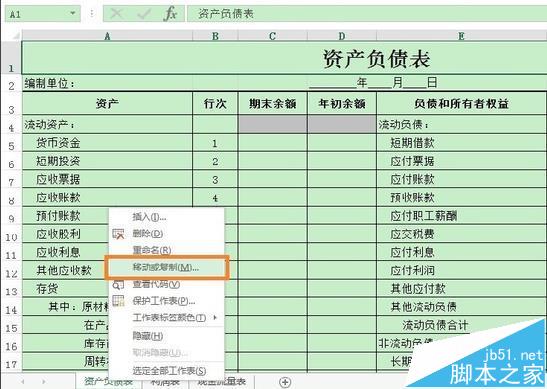Image resolution: width=547 pixels, height=389 pixels.
Task: Click the Select All corner triangle
Action: [x=16, y=35]
